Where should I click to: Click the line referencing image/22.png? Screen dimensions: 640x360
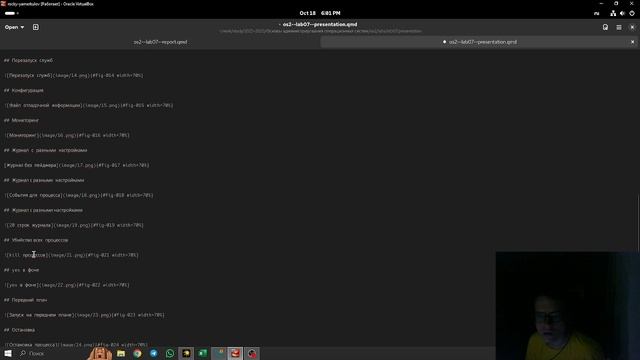[x=67, y=285]
